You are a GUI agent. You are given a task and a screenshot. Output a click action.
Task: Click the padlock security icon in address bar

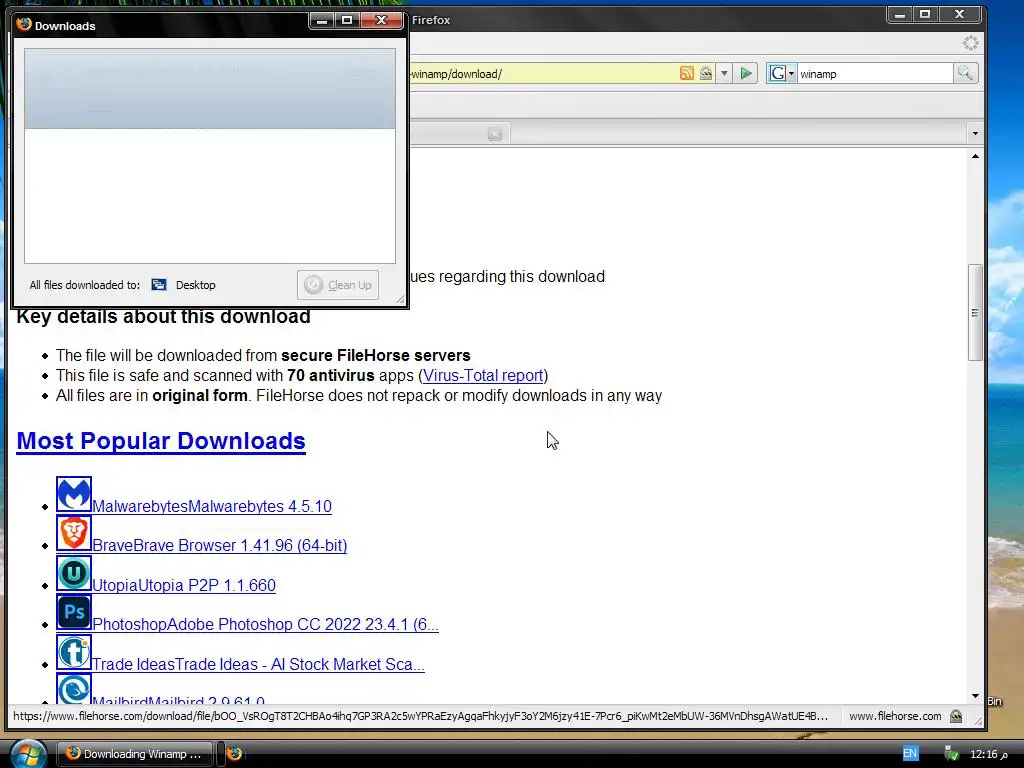point(706,73)
